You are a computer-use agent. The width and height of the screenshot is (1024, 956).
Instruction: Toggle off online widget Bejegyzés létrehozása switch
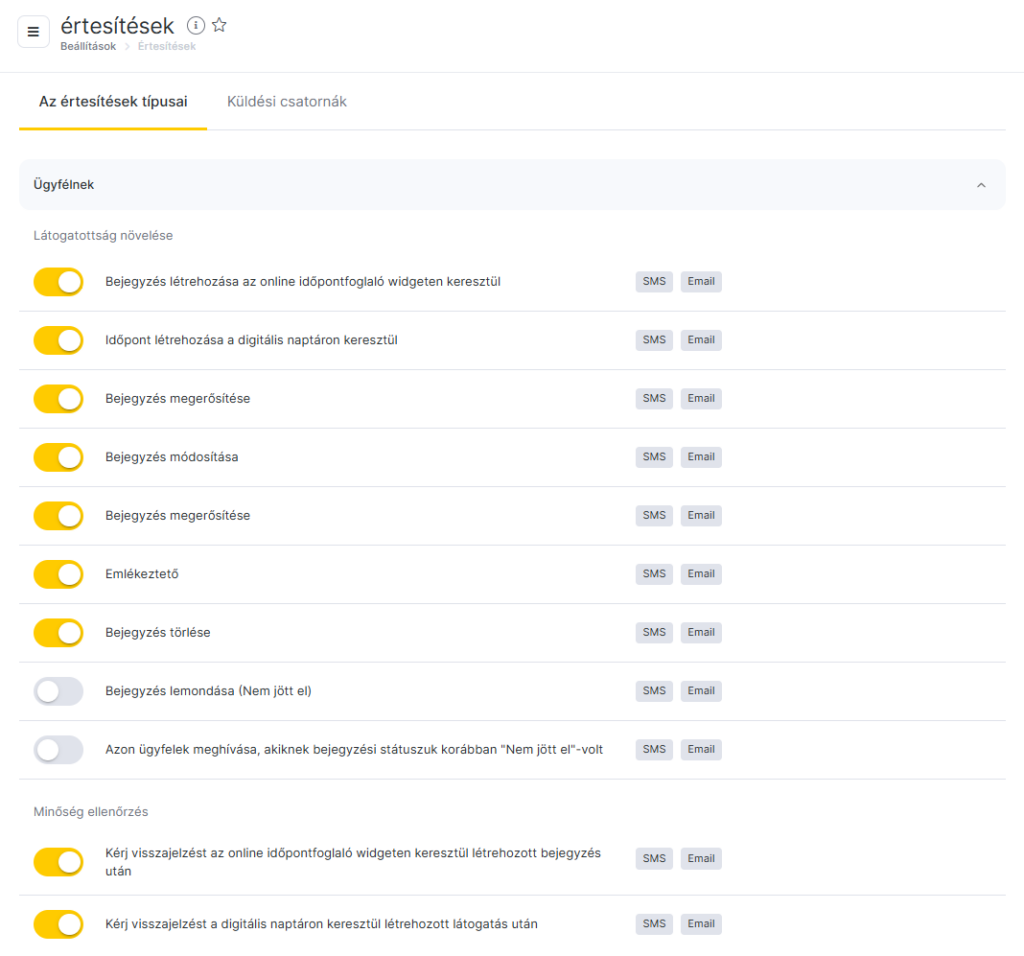click(x=59, y=282)
